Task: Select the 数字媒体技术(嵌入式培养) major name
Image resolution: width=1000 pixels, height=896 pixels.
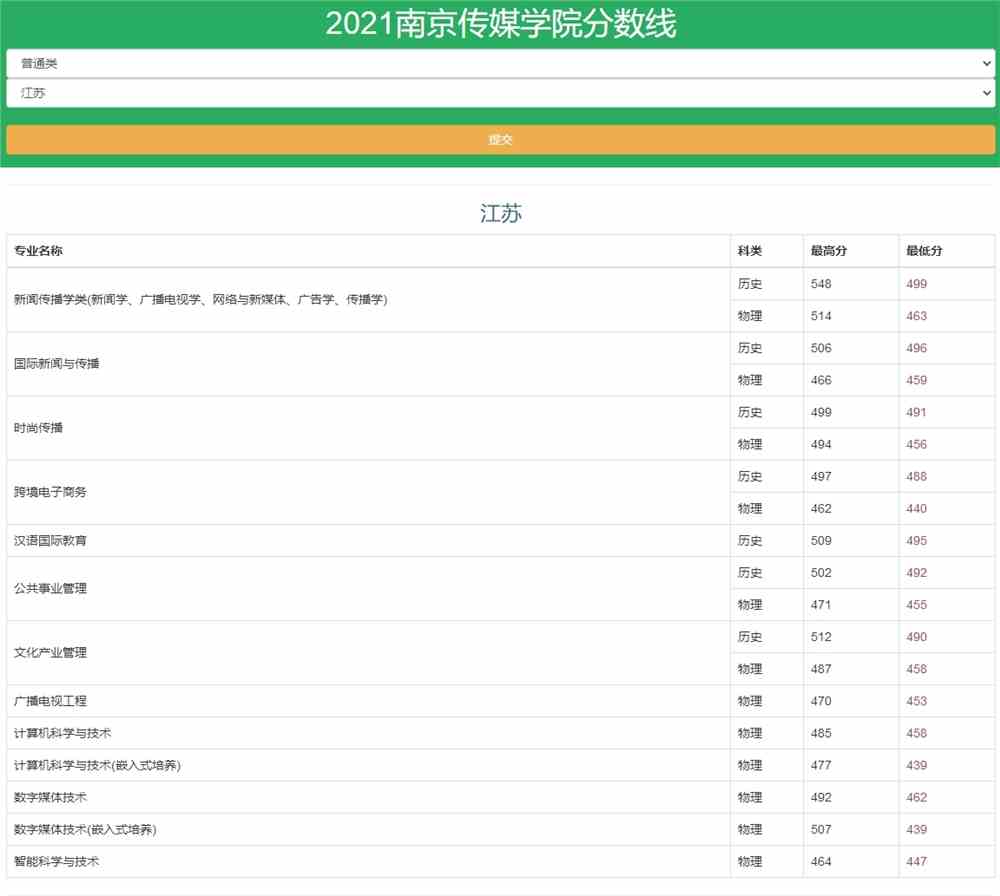Action: (x=85, y=830)
